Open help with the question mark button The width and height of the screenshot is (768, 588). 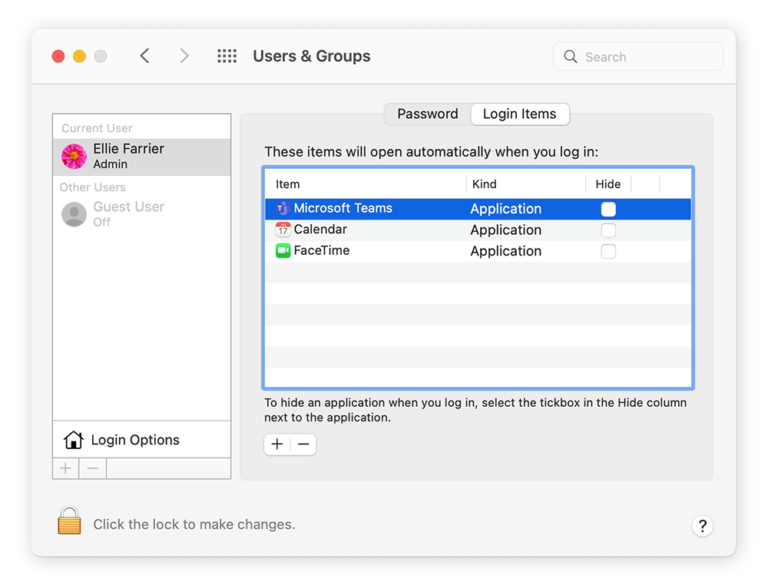coord(702,526)
